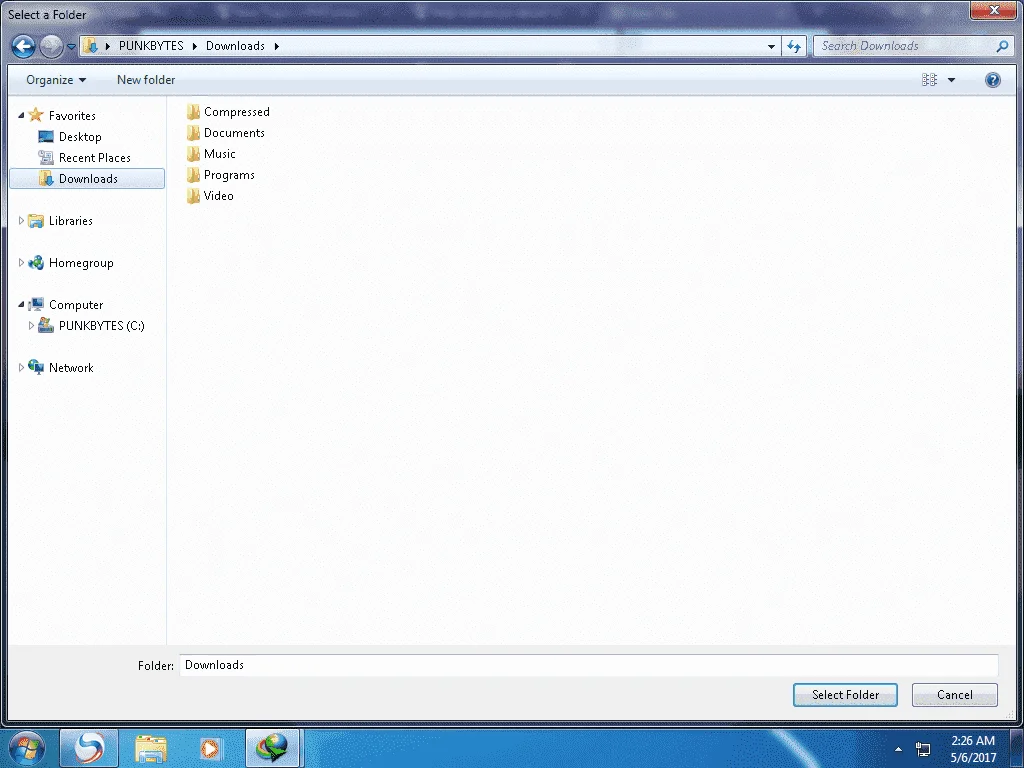Open arrow between PUNKBYTES and Downloads

(195, 46)
